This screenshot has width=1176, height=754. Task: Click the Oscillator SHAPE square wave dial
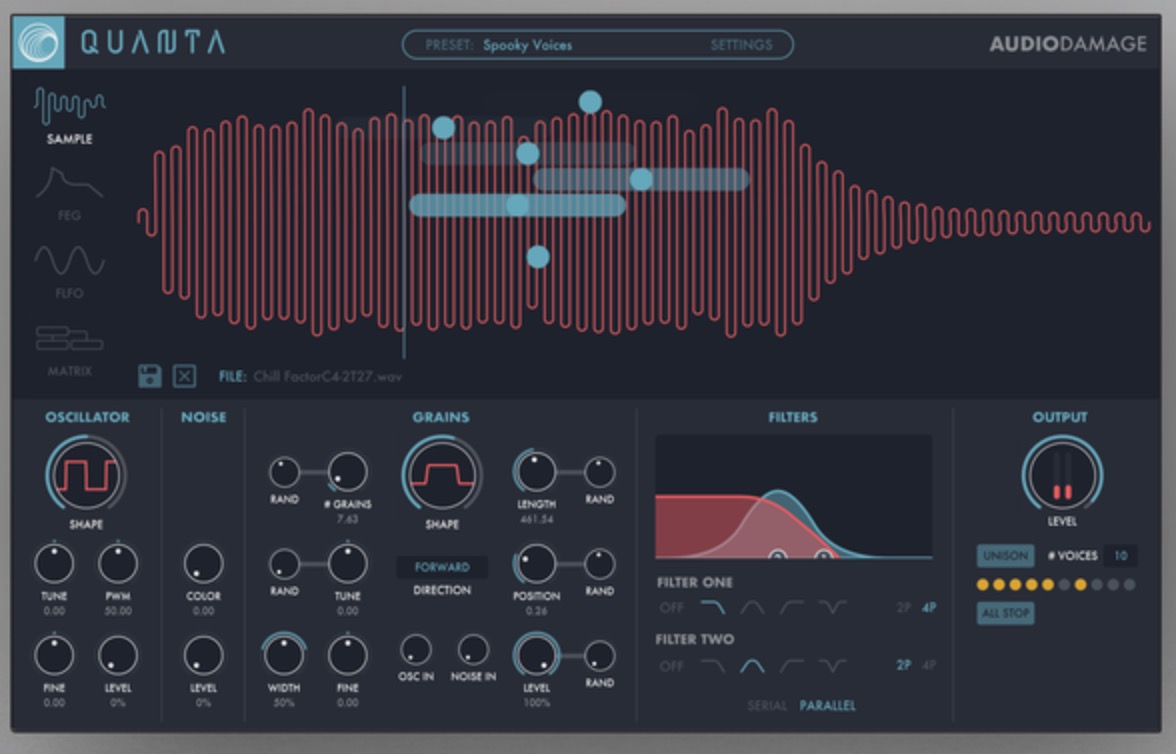coord(86,476)
